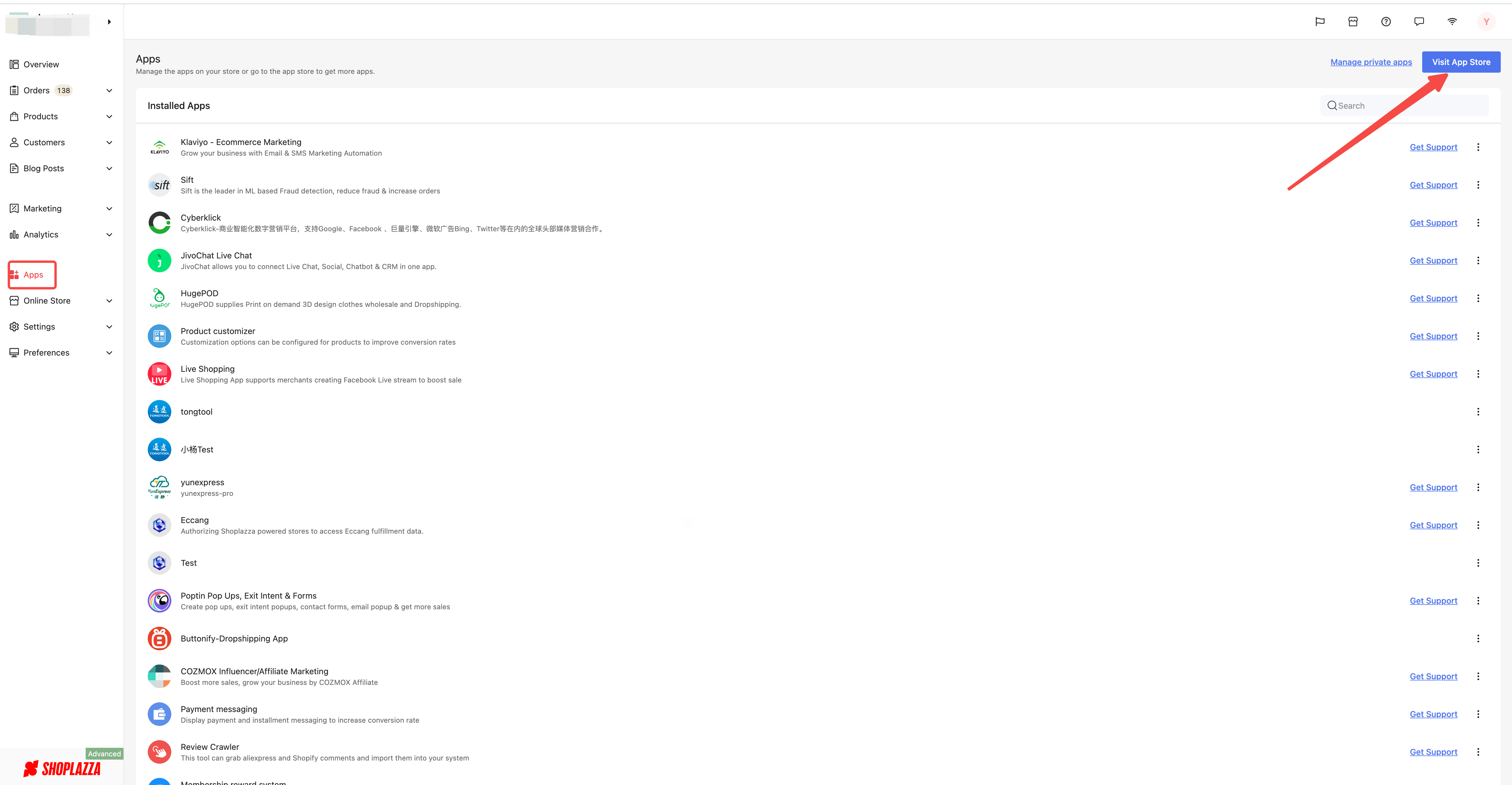Click the flag icon in top bar
The height and width of the screenshot is (785, 1512).
1319,22
